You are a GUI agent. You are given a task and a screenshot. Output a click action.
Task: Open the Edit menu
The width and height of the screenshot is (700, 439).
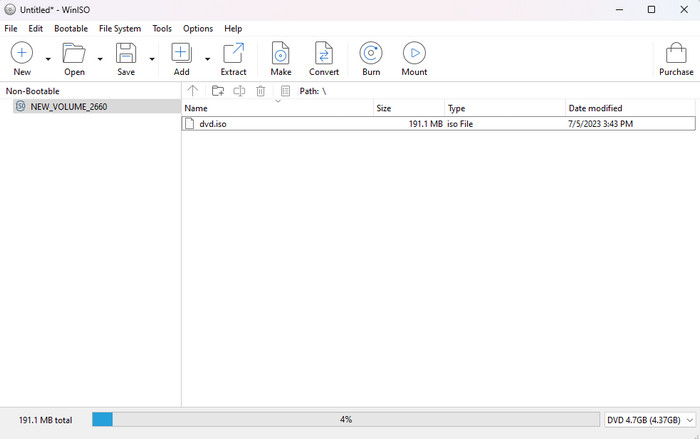(36, 29)
